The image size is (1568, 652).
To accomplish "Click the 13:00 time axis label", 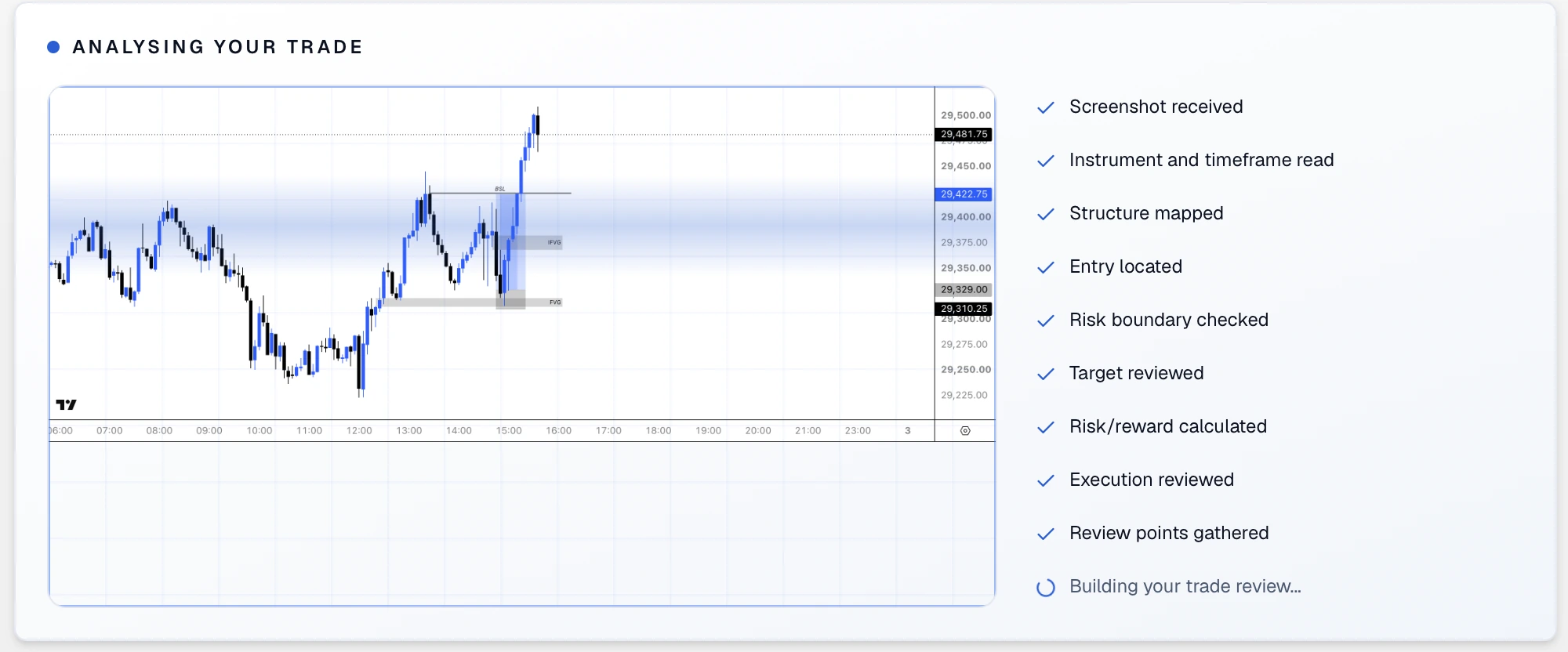I will tap(409, 431).
